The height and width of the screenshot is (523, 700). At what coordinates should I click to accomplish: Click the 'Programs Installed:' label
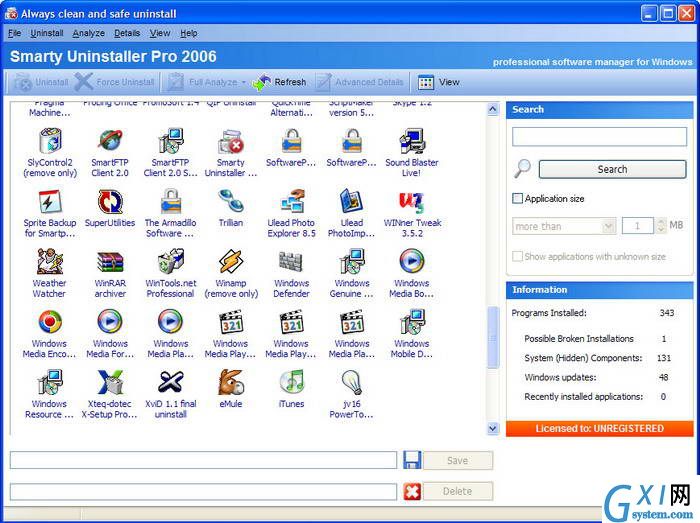coord(549,313)
